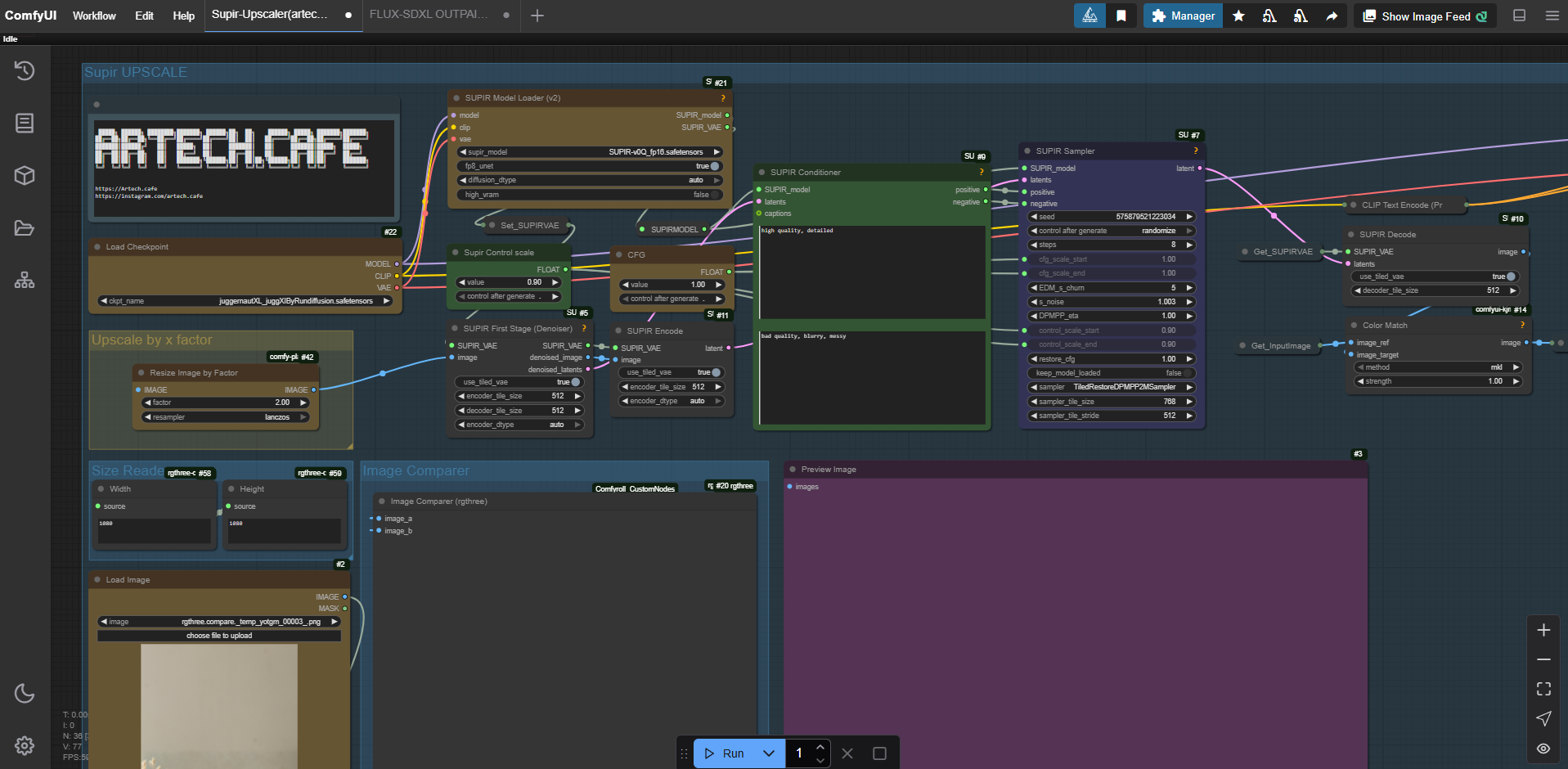Open the resampler lanczos dropdown
This screenshot has height=769, width=1568.
[x=225, y=417]
